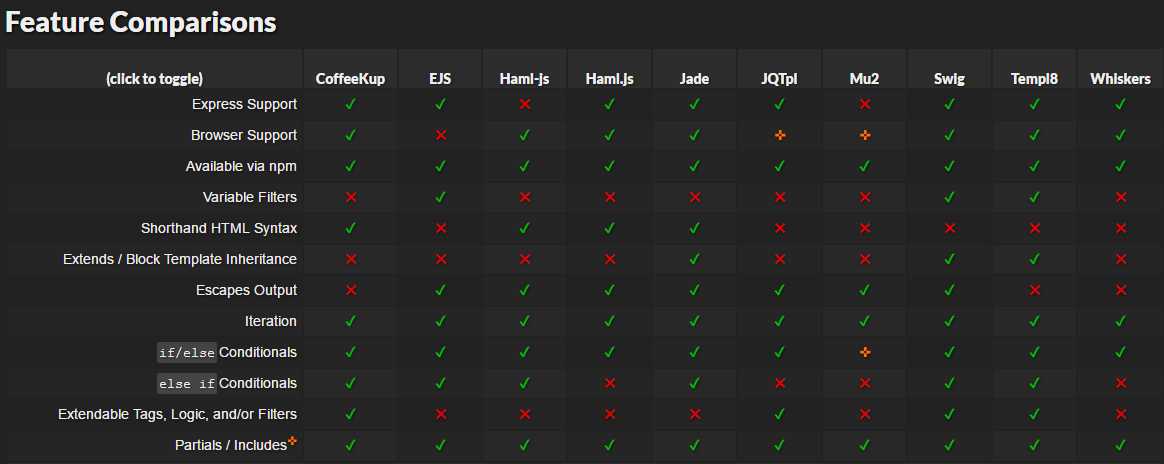Toggle the else if Conditionals row label

click(x=226, y=383)
